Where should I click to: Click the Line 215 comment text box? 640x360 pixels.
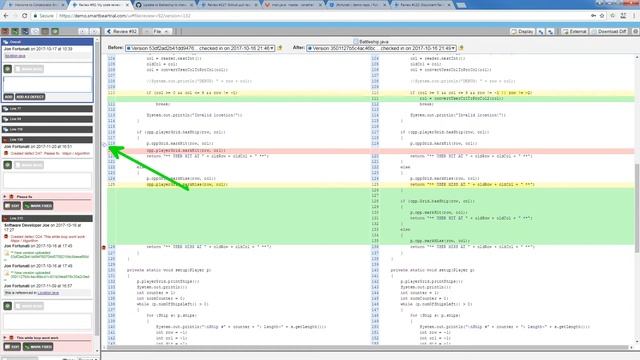[47, 321]
